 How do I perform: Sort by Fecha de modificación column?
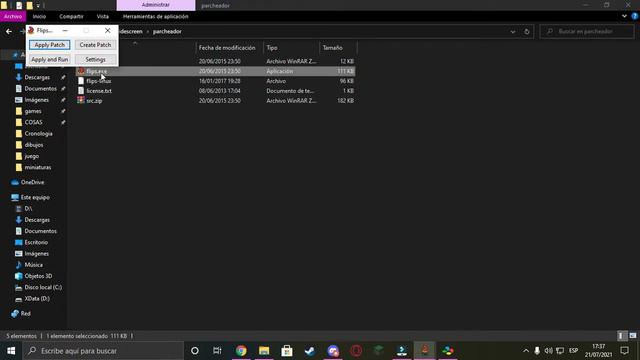(227, 48)
